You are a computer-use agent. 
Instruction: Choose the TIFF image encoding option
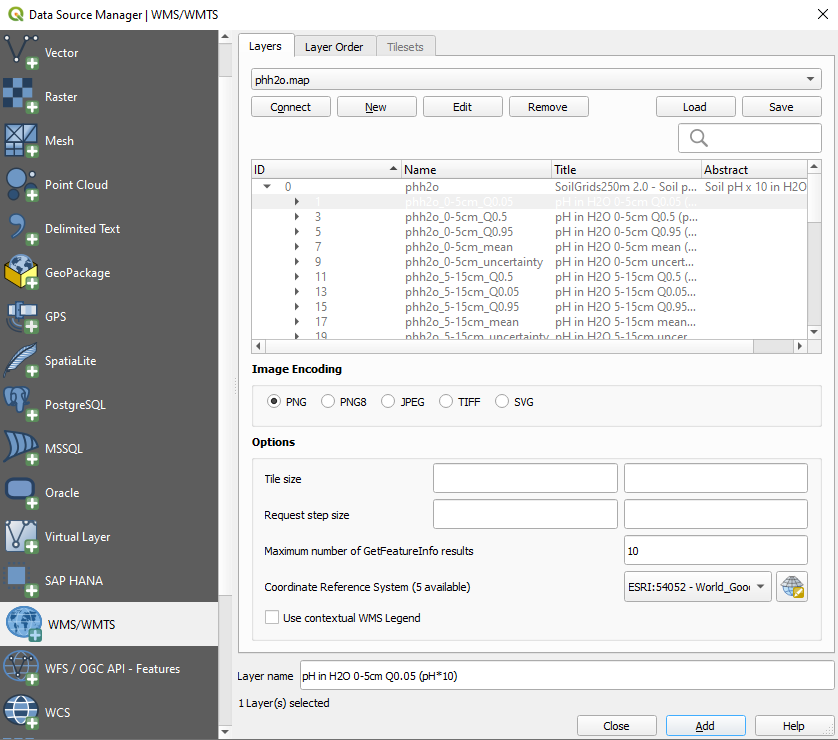point(446,402)
